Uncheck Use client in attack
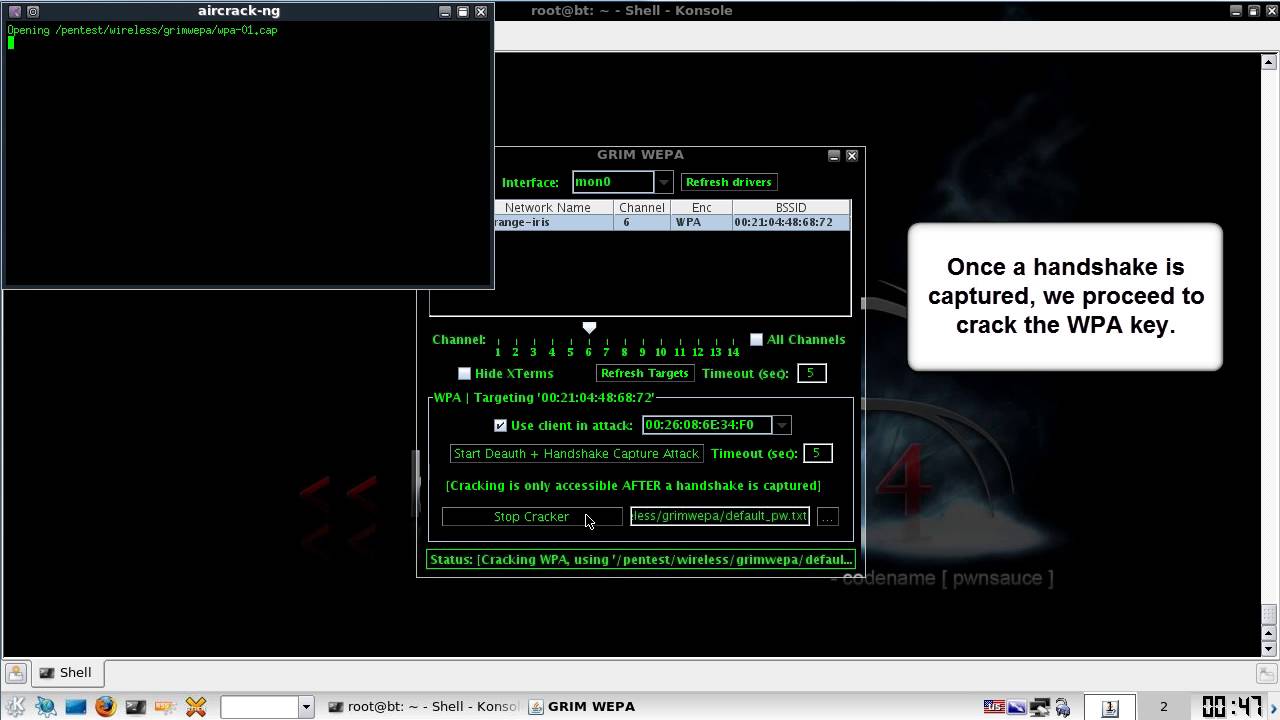The image size is (1280, 720). [x=500, y=425]
